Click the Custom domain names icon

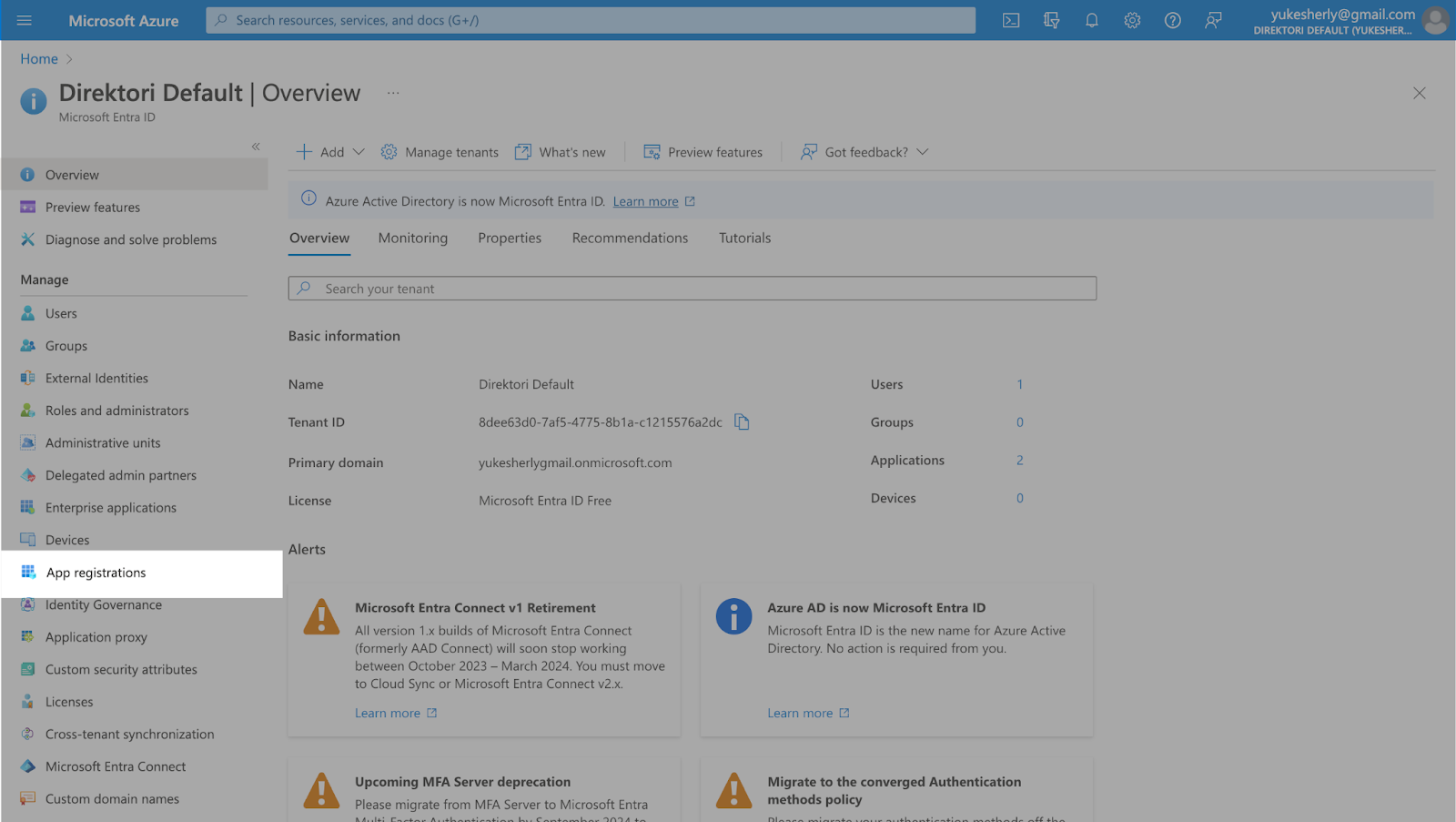pos(28,798)
